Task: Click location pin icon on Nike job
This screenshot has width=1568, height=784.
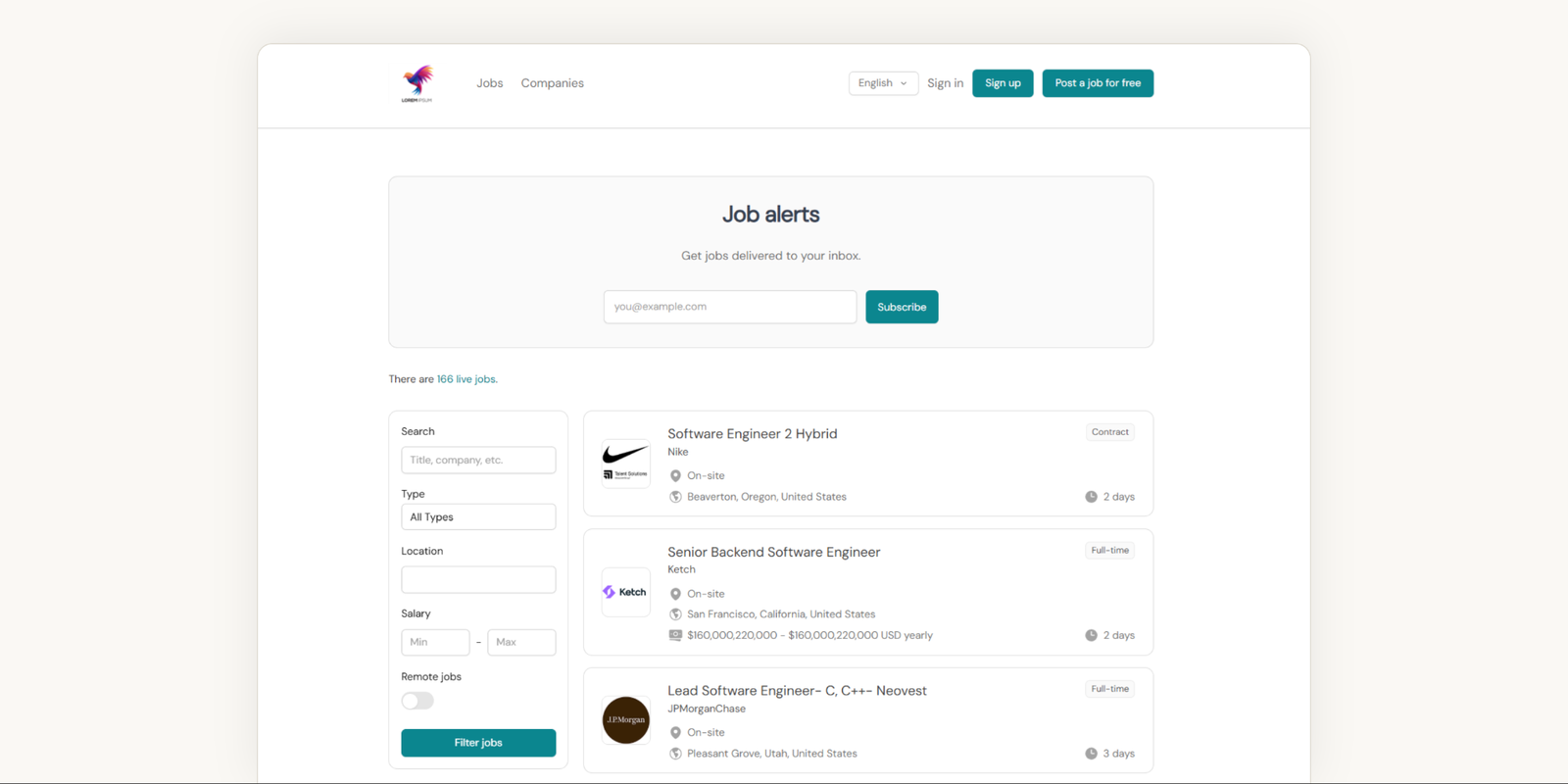Action: pos(675,476)
